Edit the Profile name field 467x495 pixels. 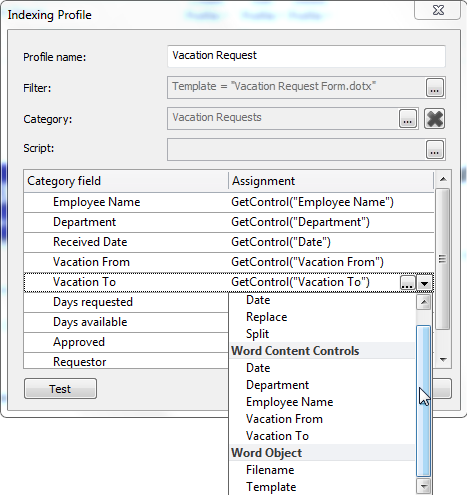click(306, 56)
